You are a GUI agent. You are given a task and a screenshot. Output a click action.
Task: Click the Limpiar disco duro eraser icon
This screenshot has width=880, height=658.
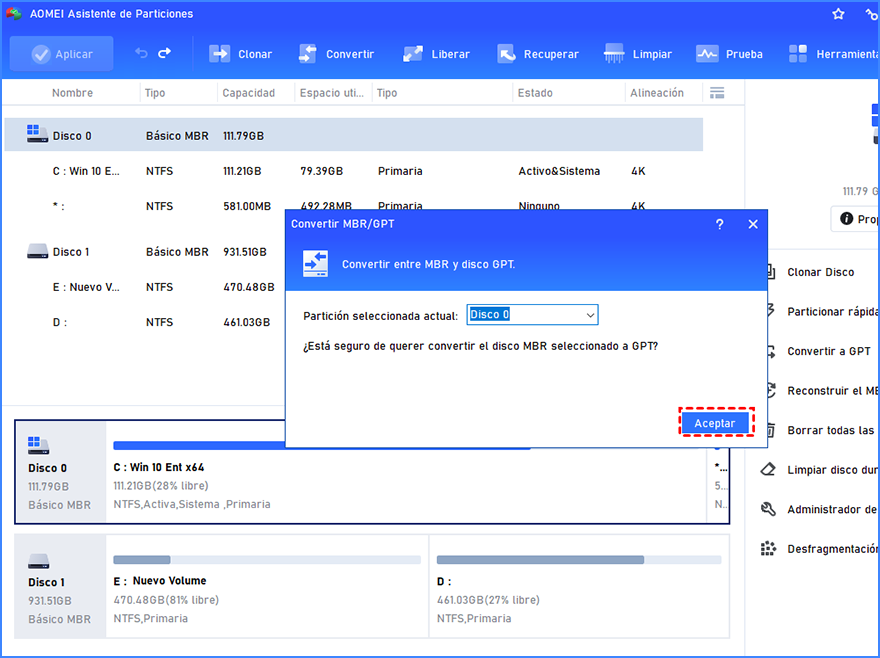768,469
